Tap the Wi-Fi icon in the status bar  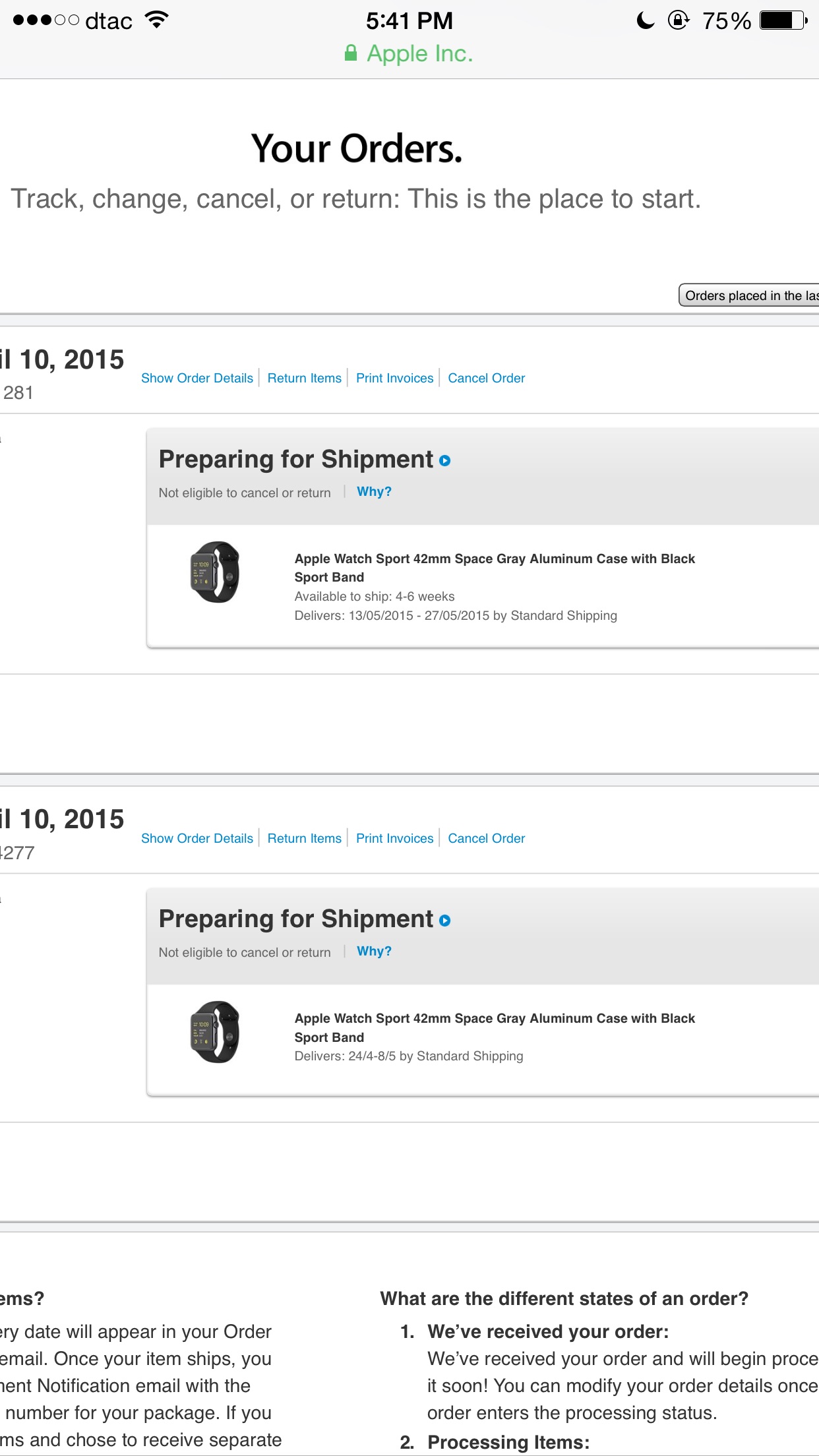point(157,20)
